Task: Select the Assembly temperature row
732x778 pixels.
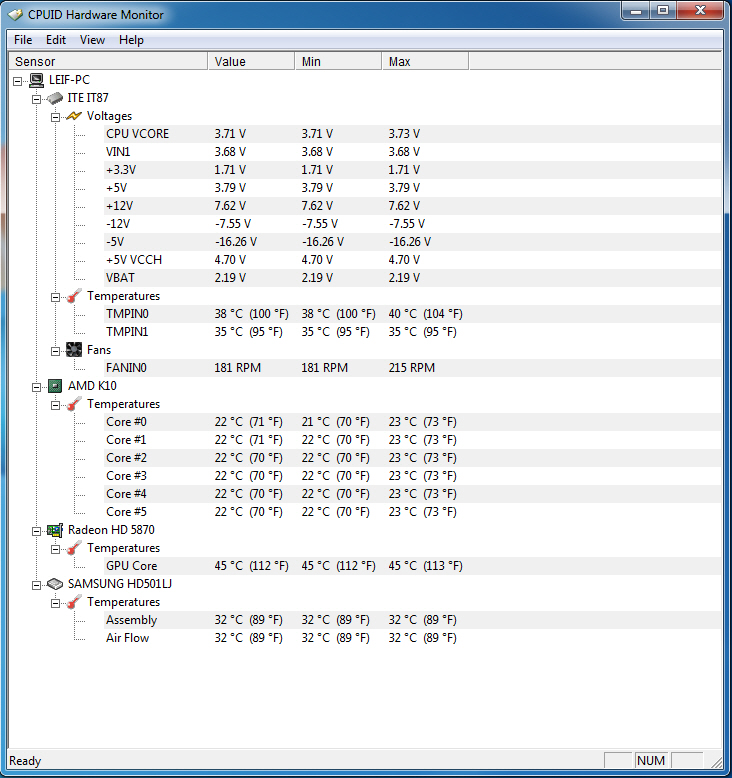Action: [x=412, y=620]
